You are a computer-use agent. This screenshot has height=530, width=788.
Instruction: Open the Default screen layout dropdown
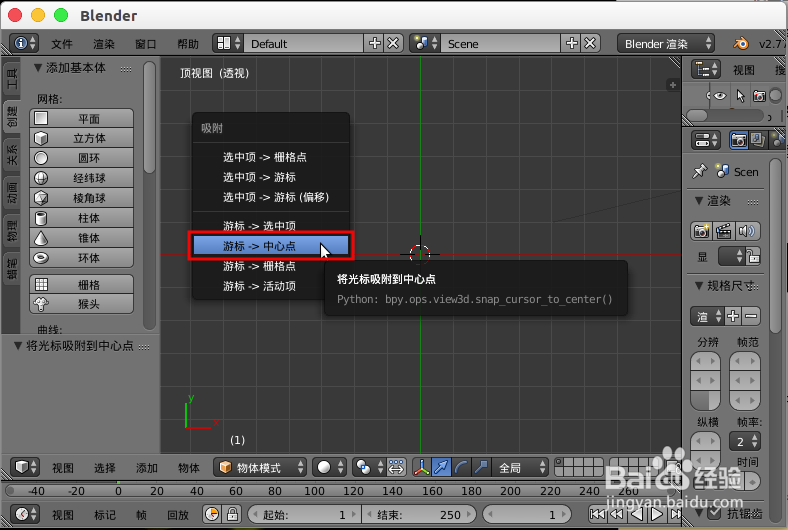click(230, 43)
